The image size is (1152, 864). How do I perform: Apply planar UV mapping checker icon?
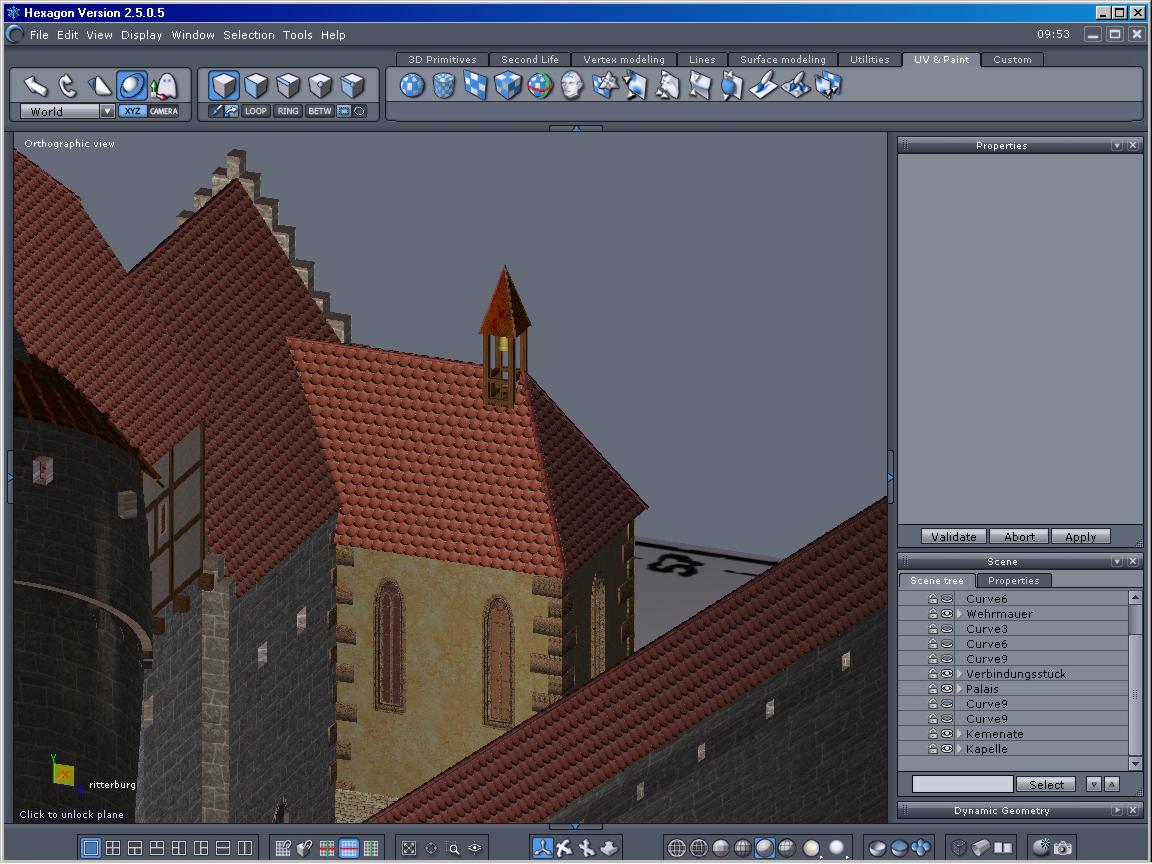click(x=475, y=86)
